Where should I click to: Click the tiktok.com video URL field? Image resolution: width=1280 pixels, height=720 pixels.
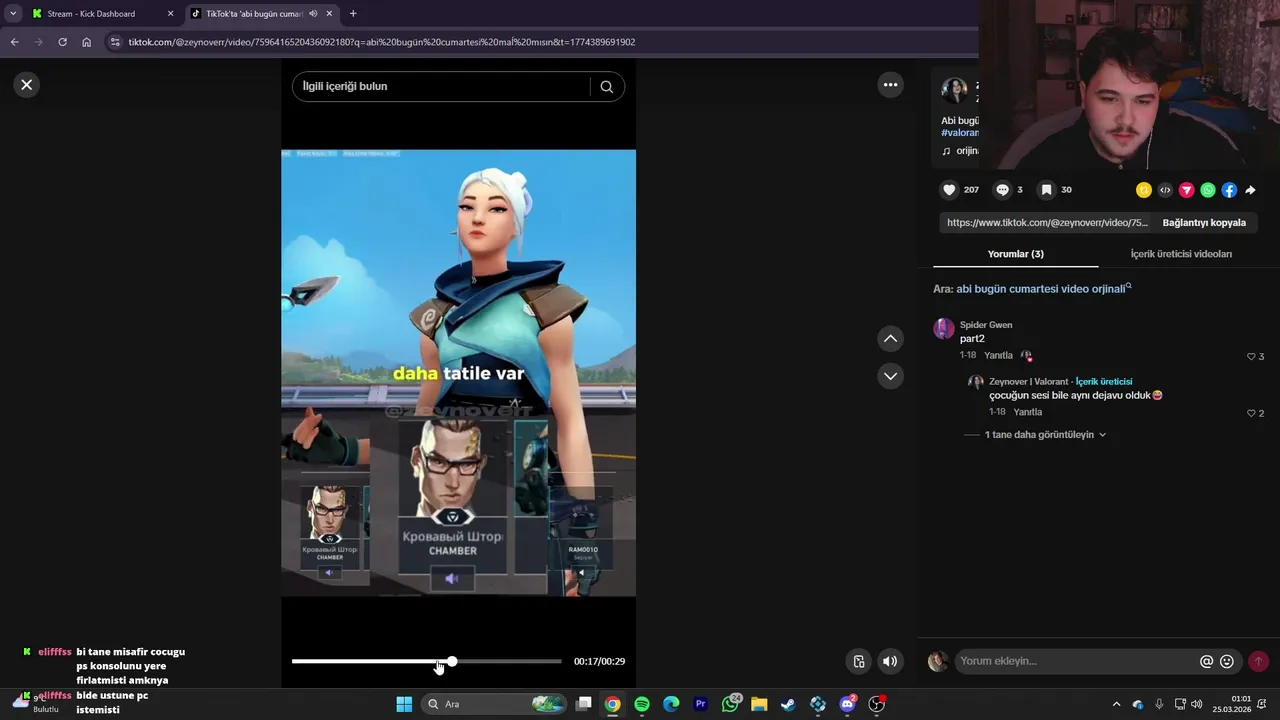click(x=1046, y=223)
